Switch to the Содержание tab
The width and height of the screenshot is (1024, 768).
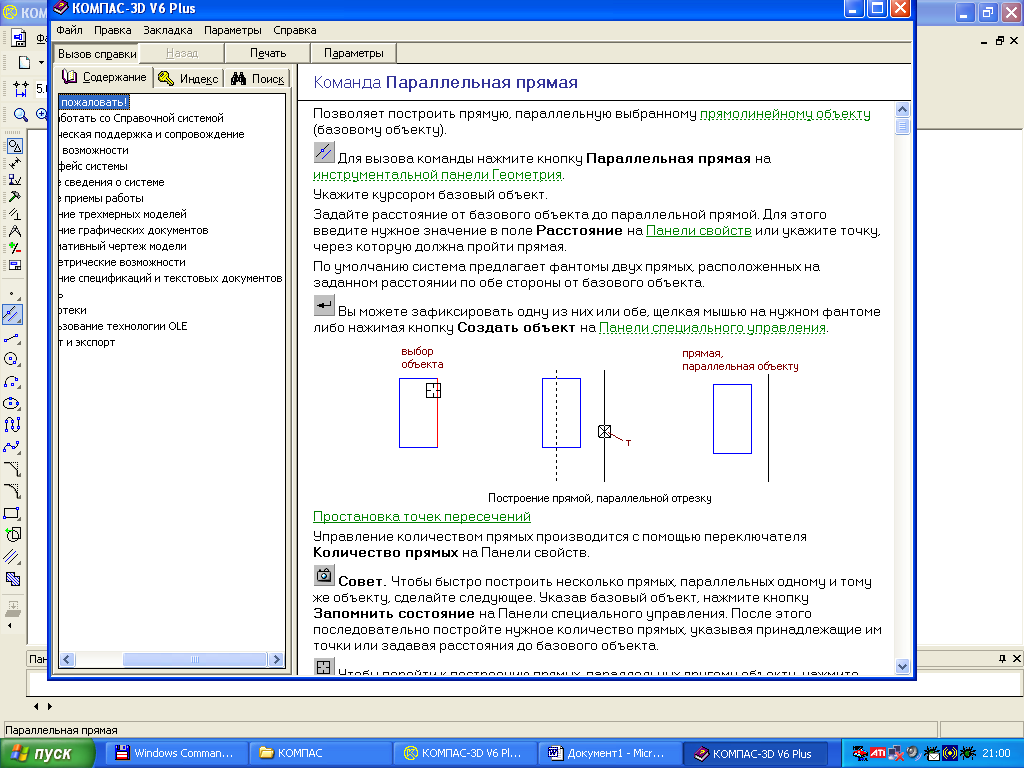pyautogui.click(x=104, y=77)
